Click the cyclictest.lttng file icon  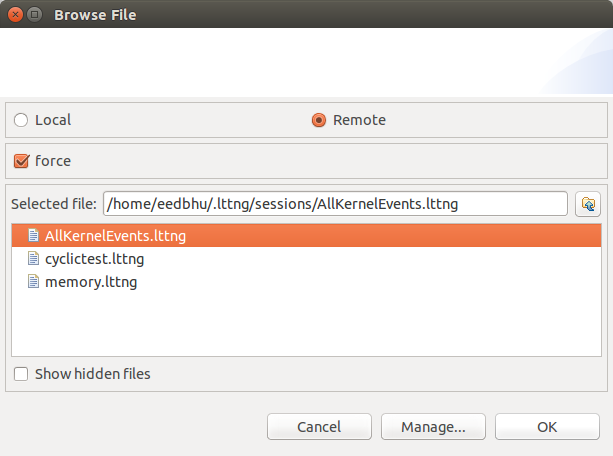(32, 259)
